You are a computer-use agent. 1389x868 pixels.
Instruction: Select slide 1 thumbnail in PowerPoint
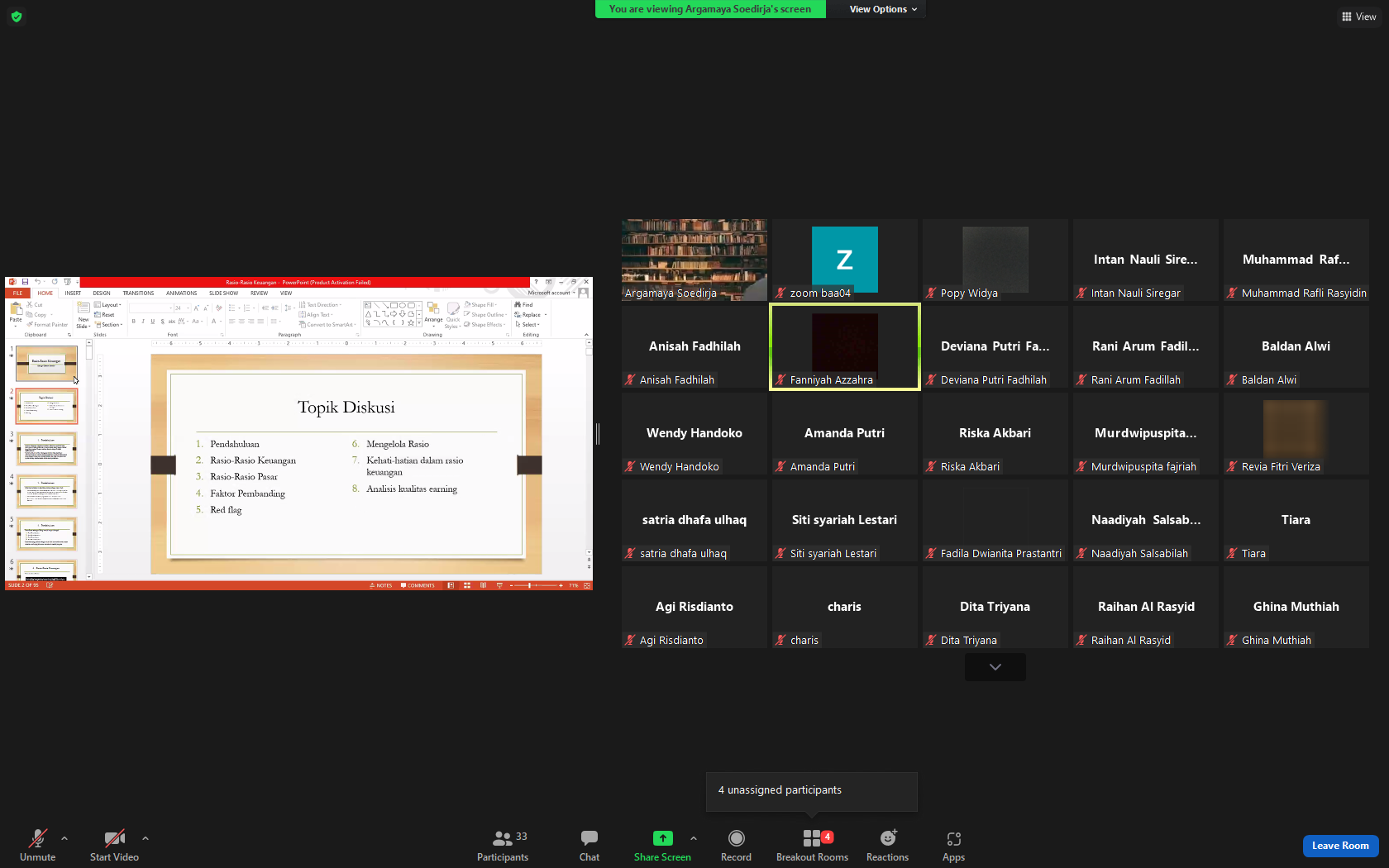[46, 363]
